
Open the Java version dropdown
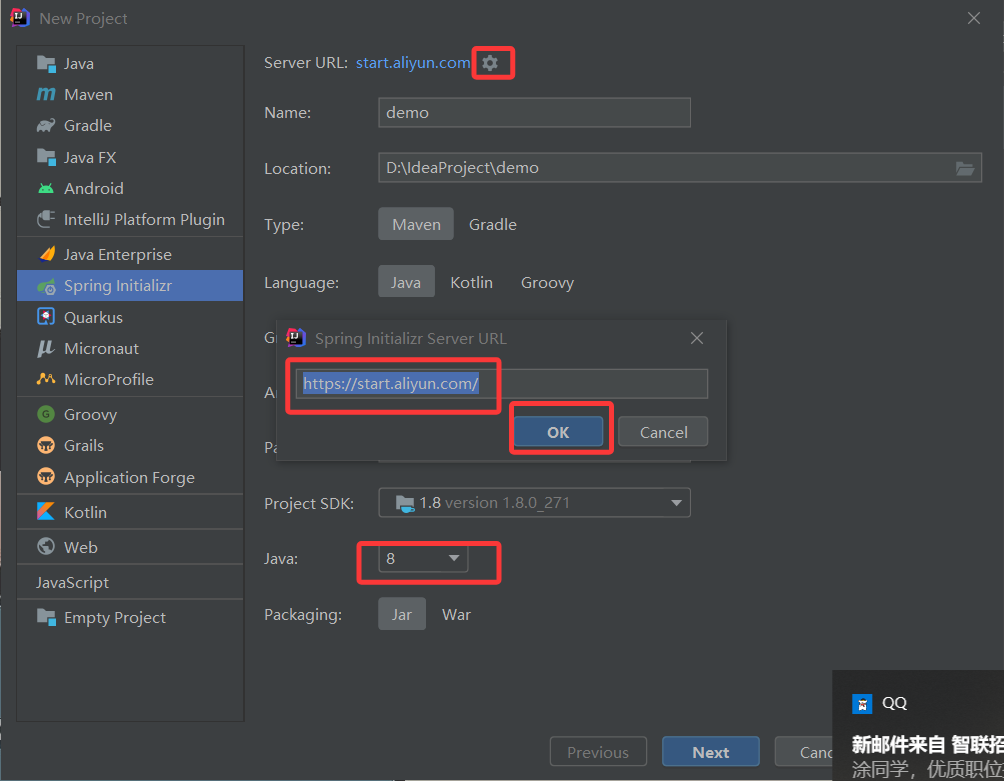coord(423,558)
